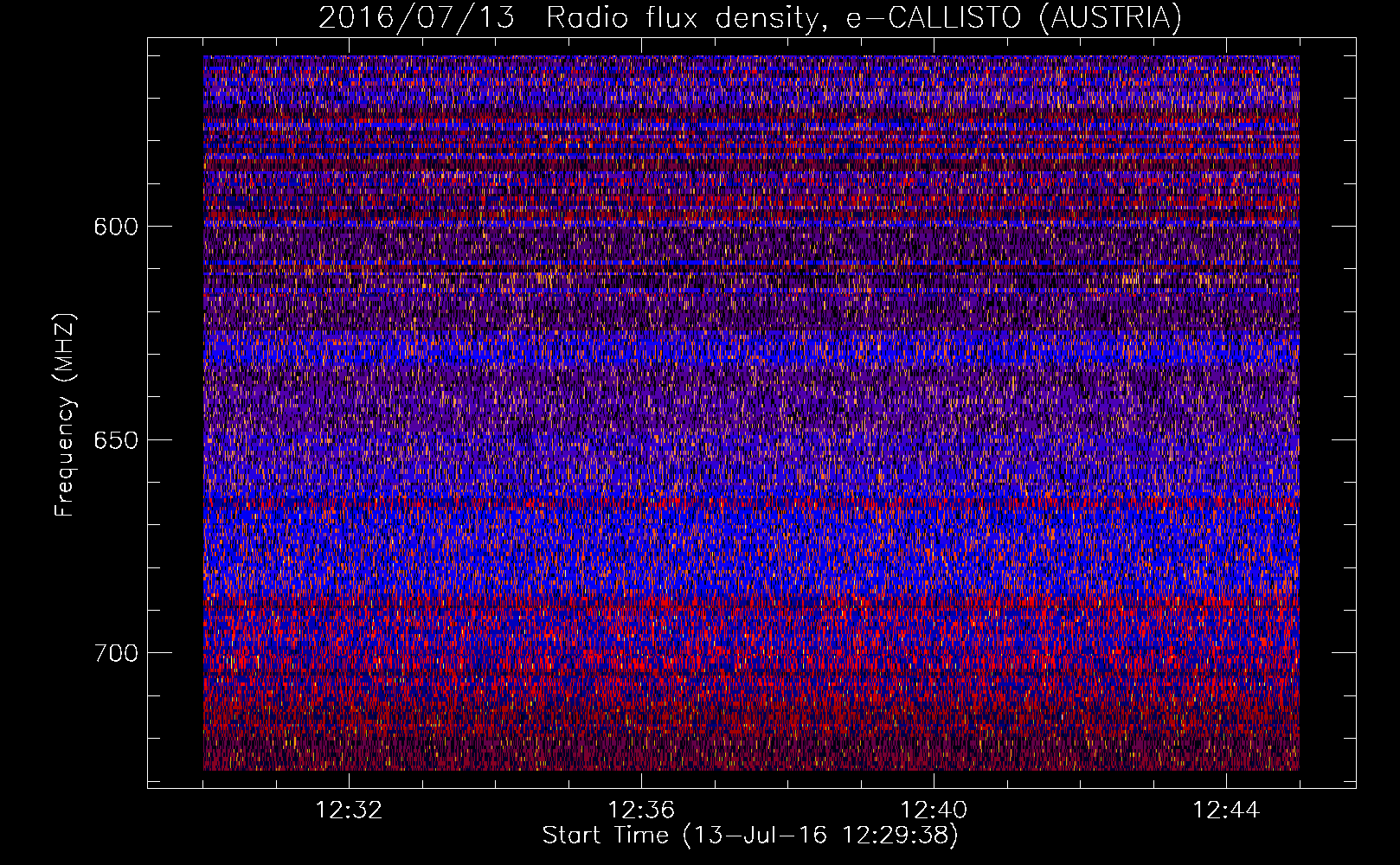Click the 700 frequency tick label

tap(116, 652)
